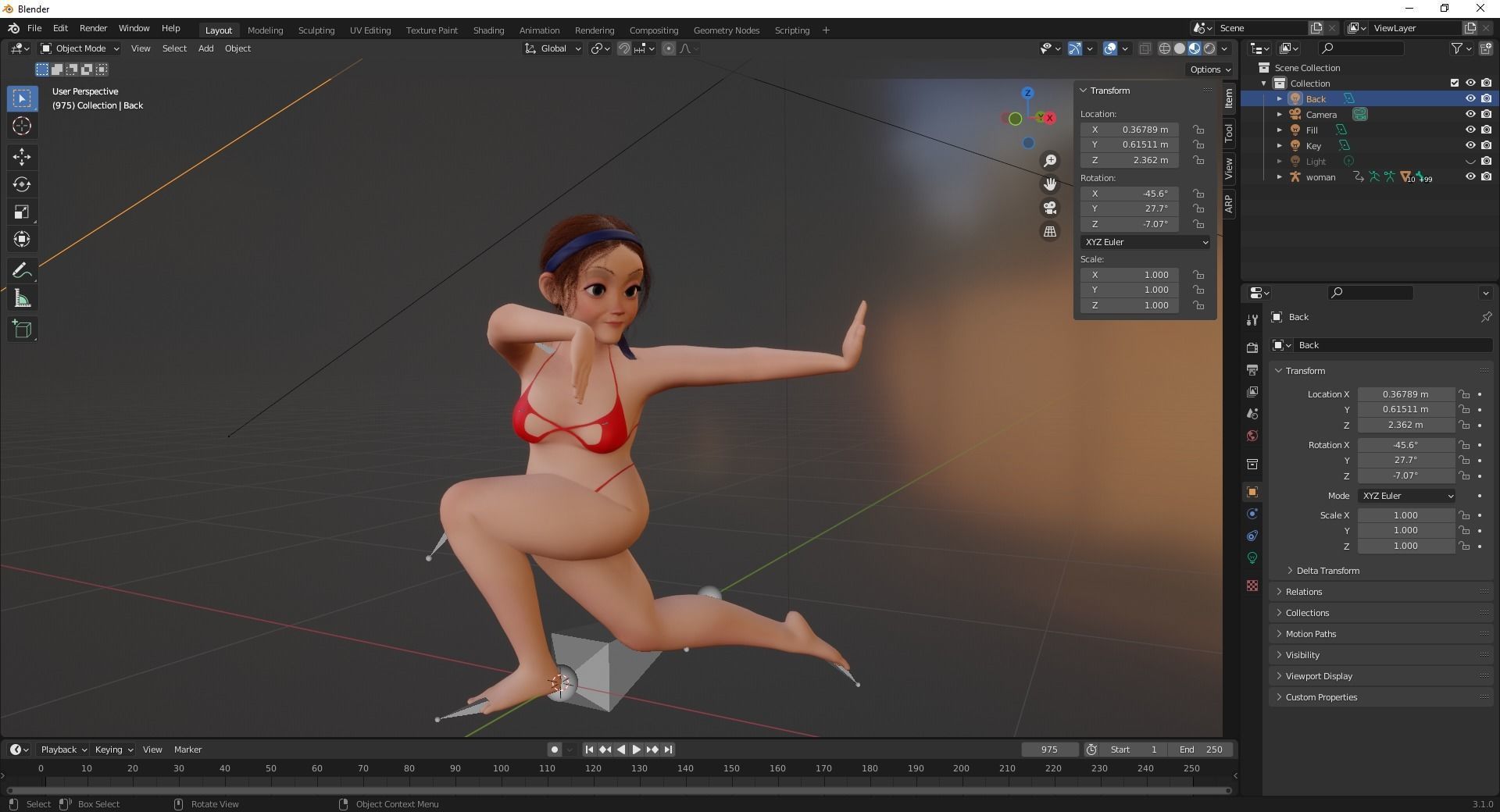This screenshot has width=1500, height=812.
Task: Select the Rotate tool
Action: pos(22,184)
